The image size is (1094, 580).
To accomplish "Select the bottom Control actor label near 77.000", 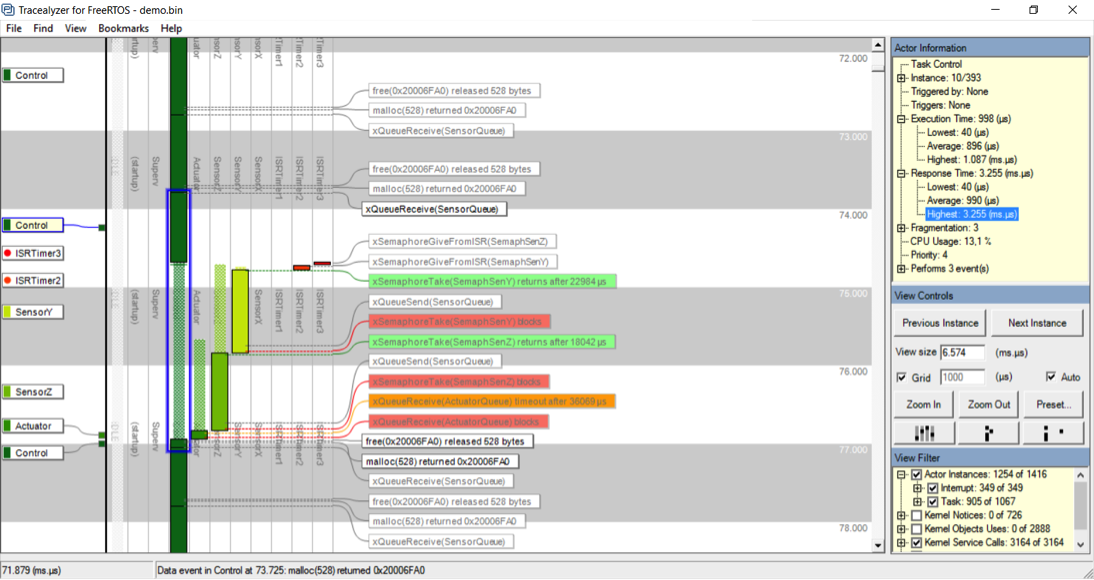I will (x=32, y=452).
